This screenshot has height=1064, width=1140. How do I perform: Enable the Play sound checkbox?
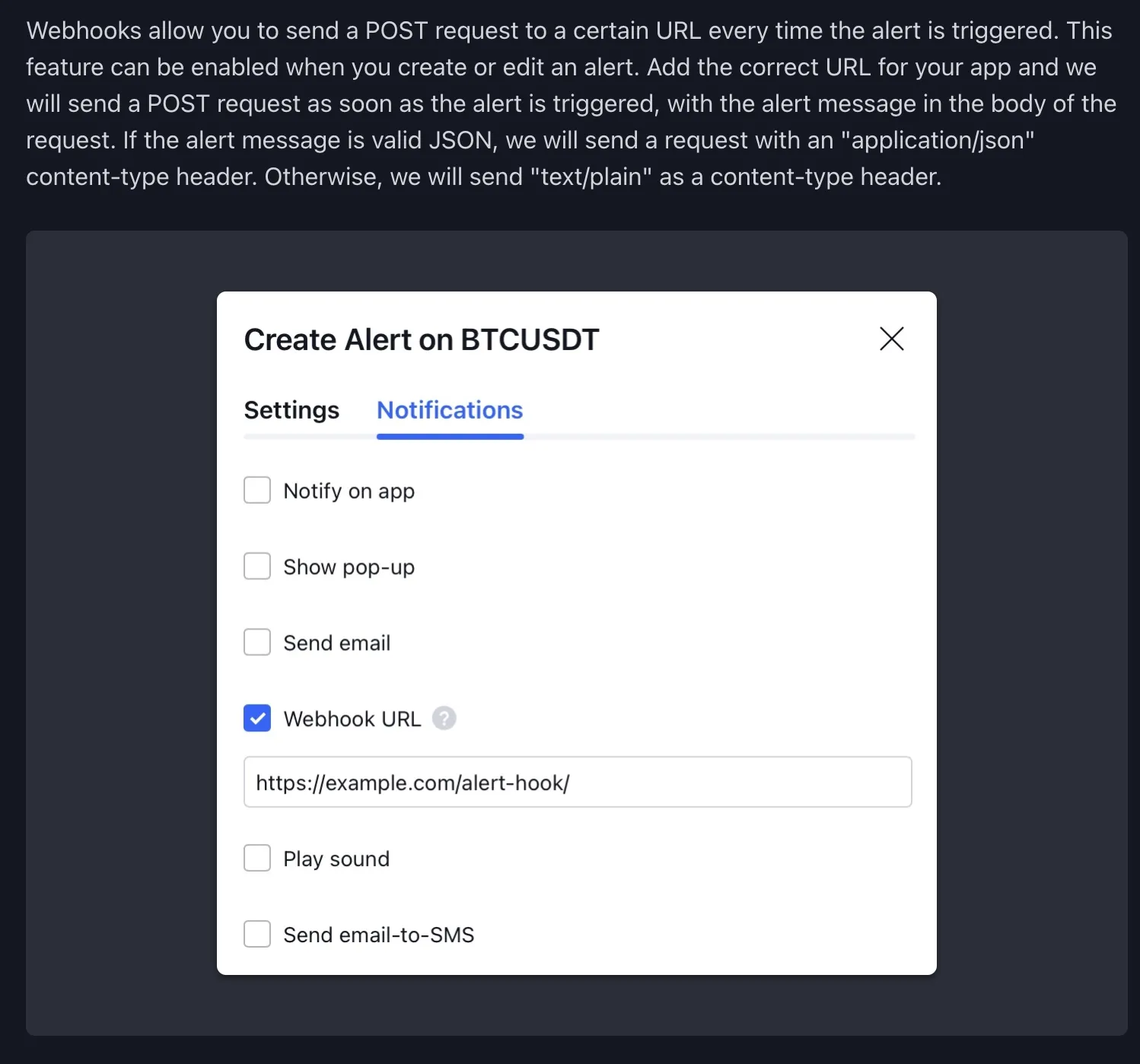click(257, 858)
